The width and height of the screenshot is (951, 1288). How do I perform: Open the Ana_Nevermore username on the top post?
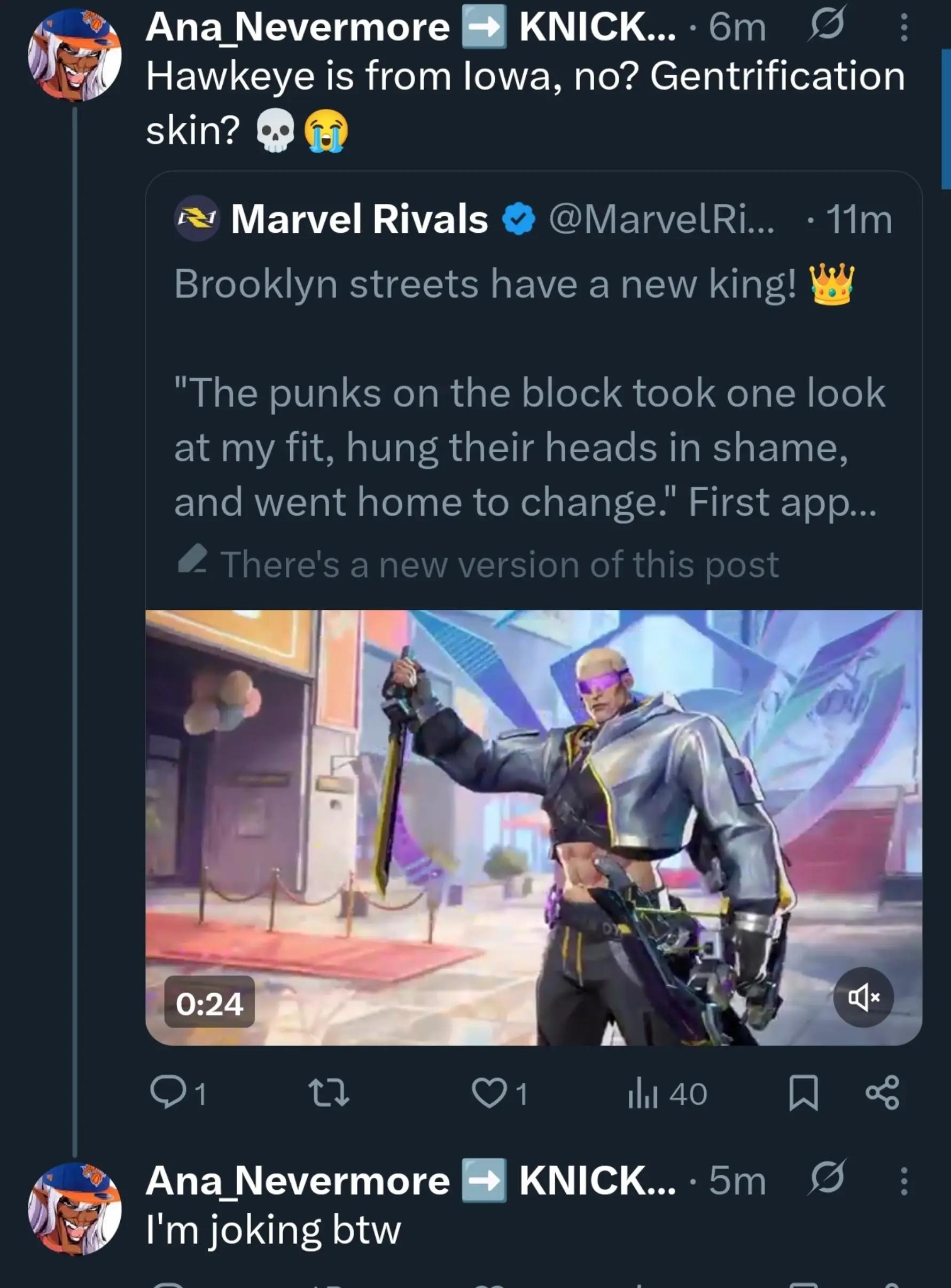298,27
